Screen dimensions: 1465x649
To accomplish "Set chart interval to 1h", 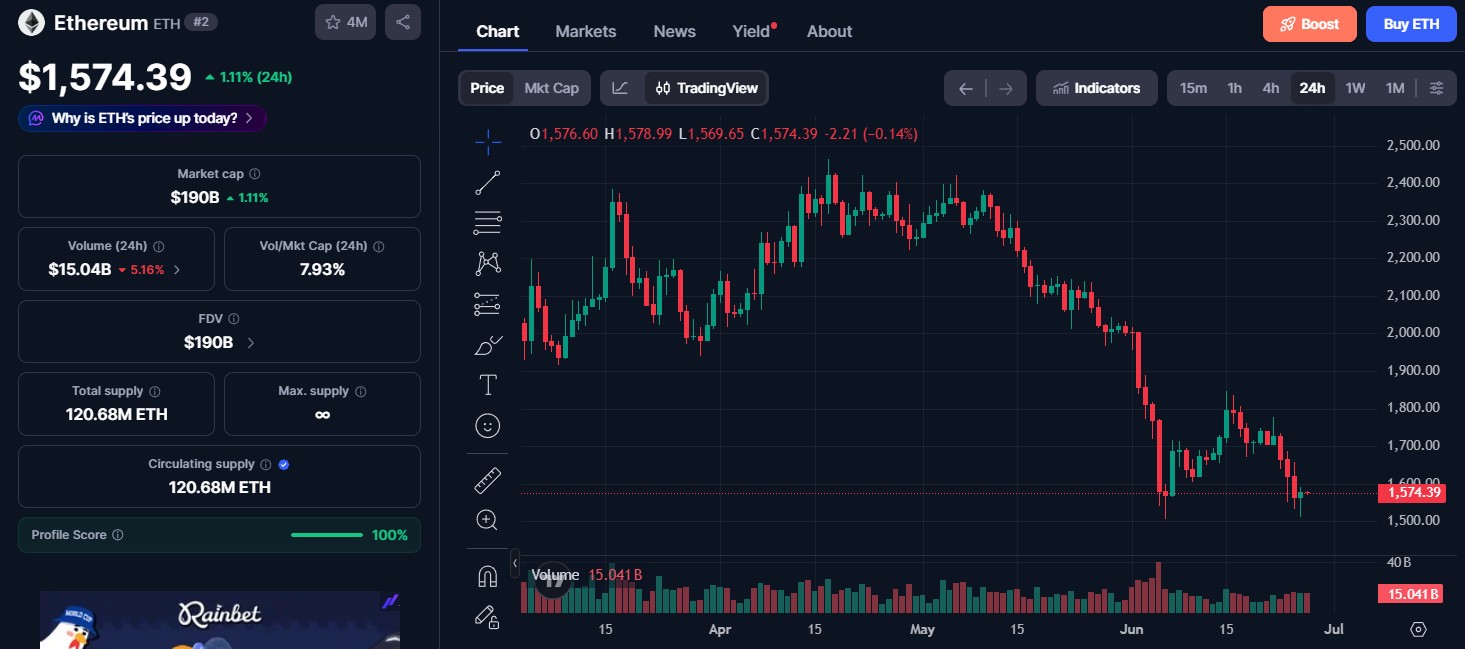I will 1235,88.
